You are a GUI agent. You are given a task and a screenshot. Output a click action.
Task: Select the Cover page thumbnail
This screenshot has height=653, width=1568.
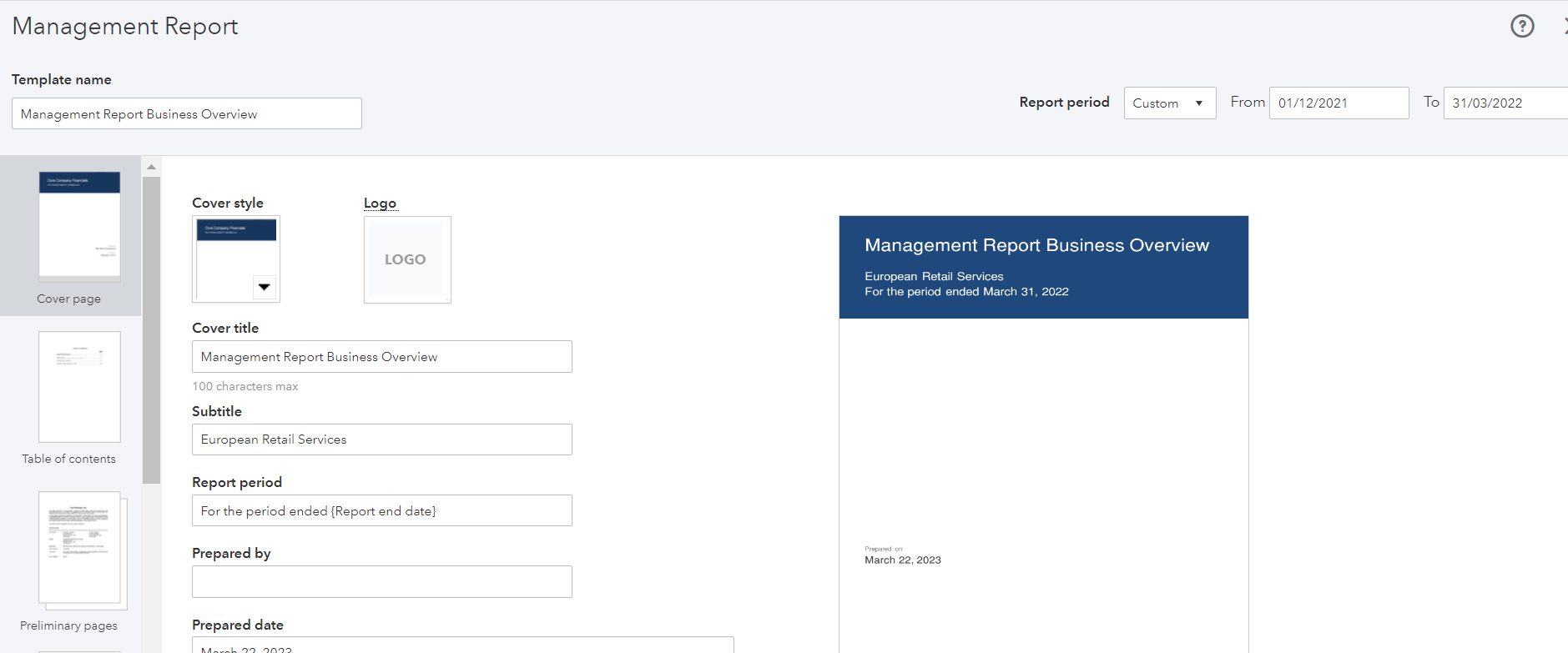point(79,226)
